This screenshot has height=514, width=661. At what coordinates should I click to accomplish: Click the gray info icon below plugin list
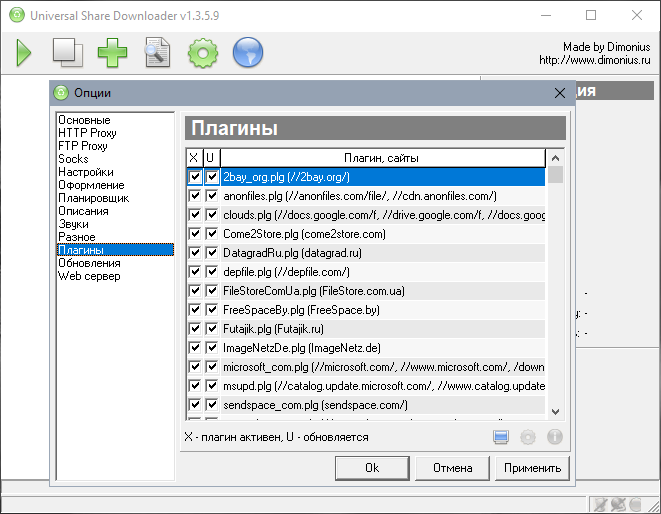(x=555, y=437)
